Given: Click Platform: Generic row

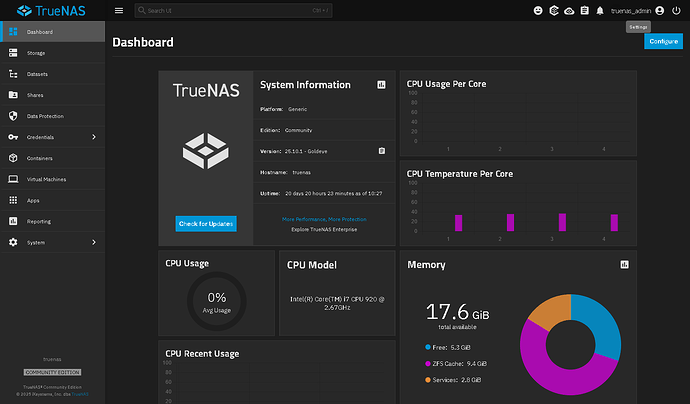Looking at the screenshot, I should tap(324, 109).
